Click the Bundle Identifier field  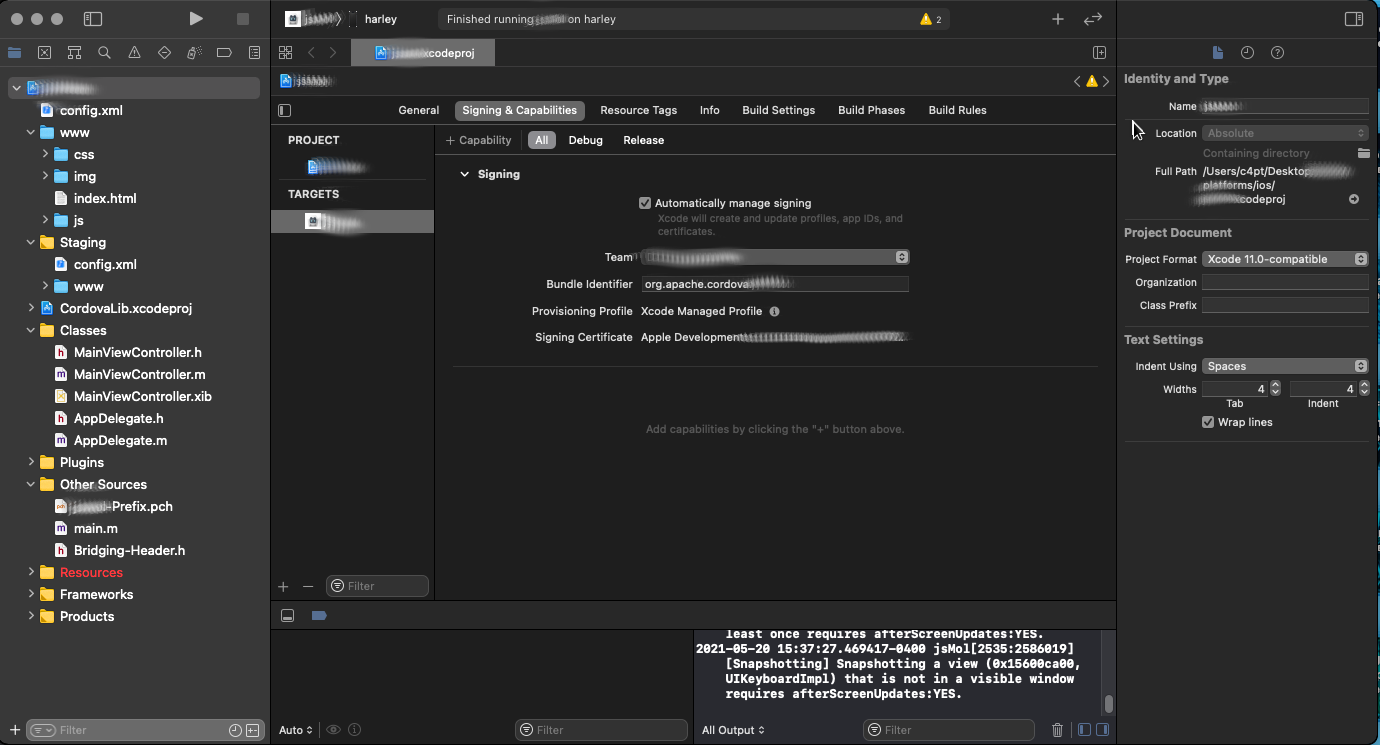(775, 284)
